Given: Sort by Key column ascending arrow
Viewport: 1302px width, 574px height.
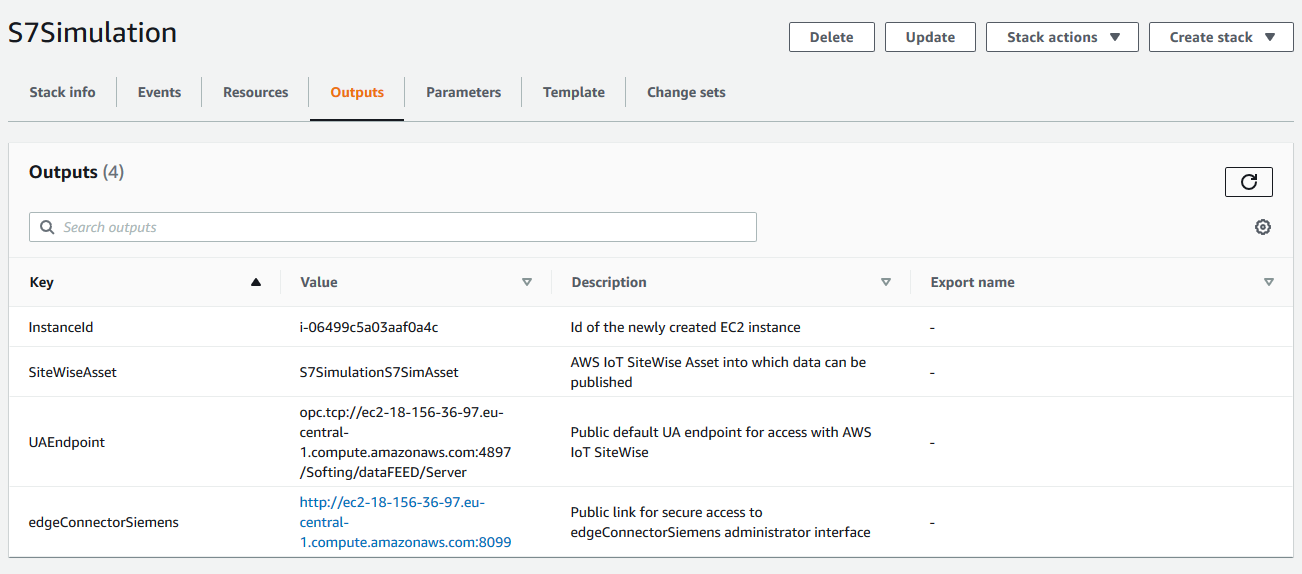Looking at the screenshot, I should click(x=256, y=282).
